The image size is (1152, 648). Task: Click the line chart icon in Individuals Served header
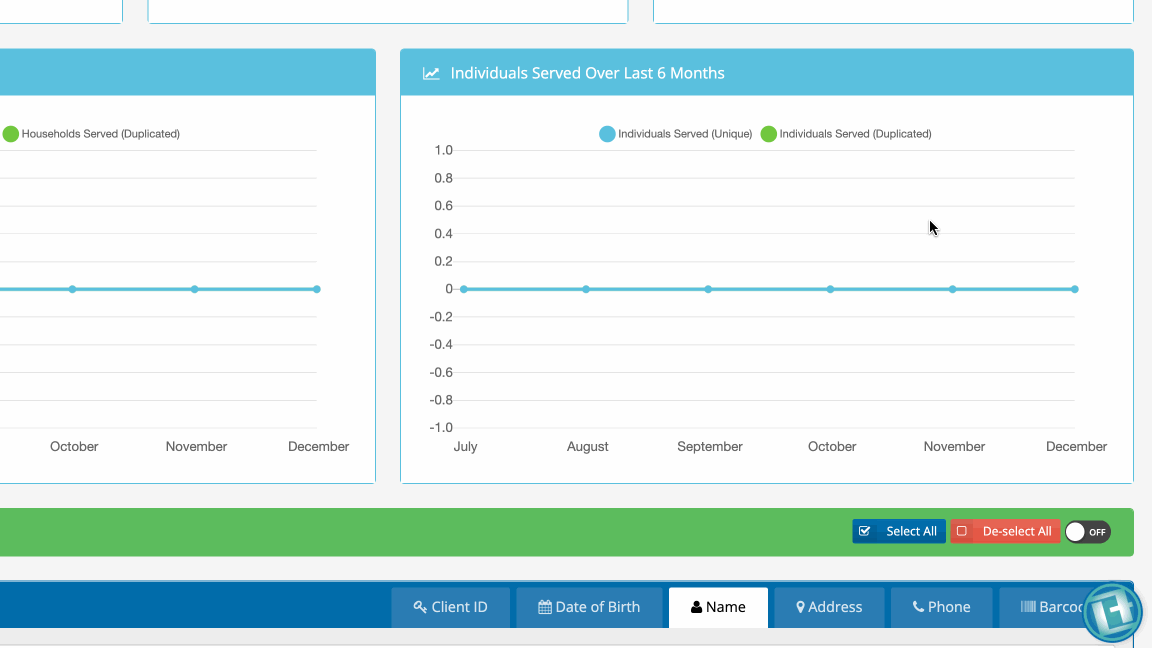tap(431, 73)
